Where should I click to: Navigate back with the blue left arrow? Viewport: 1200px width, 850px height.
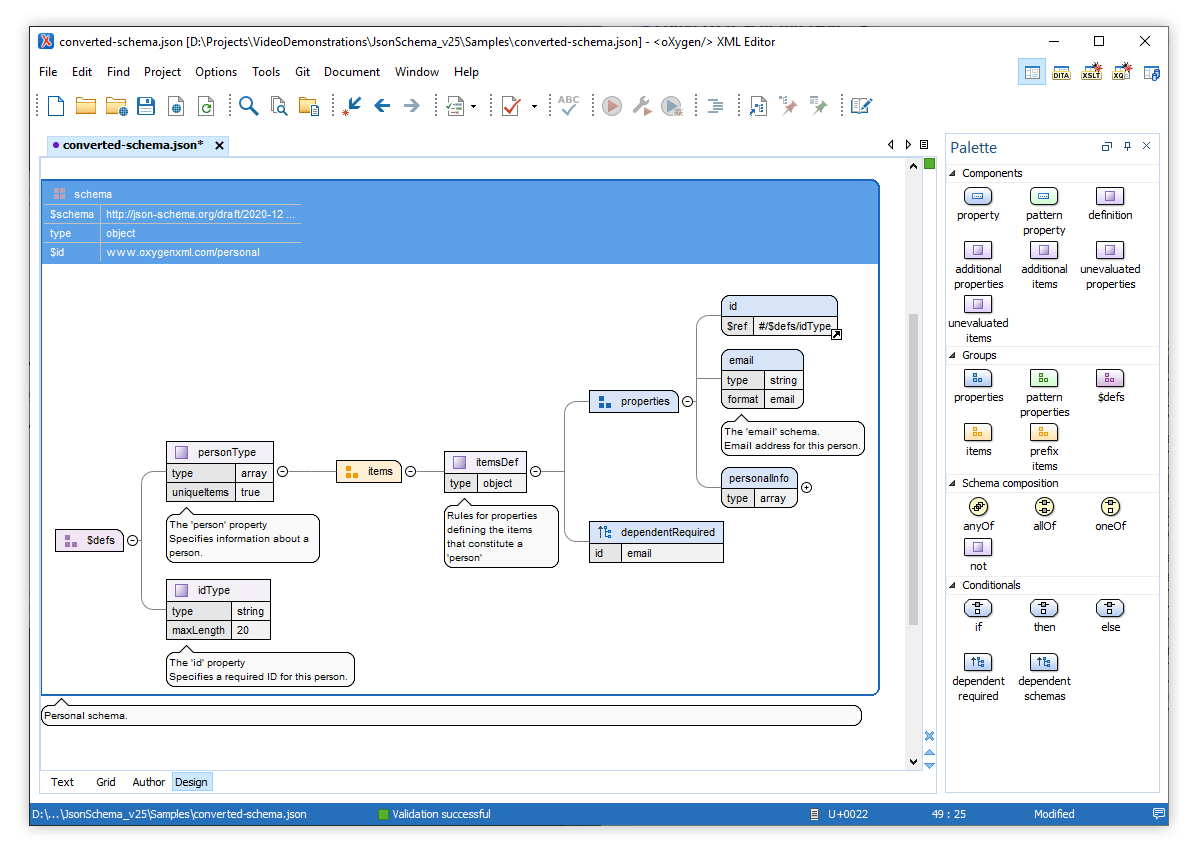point(381,106)
